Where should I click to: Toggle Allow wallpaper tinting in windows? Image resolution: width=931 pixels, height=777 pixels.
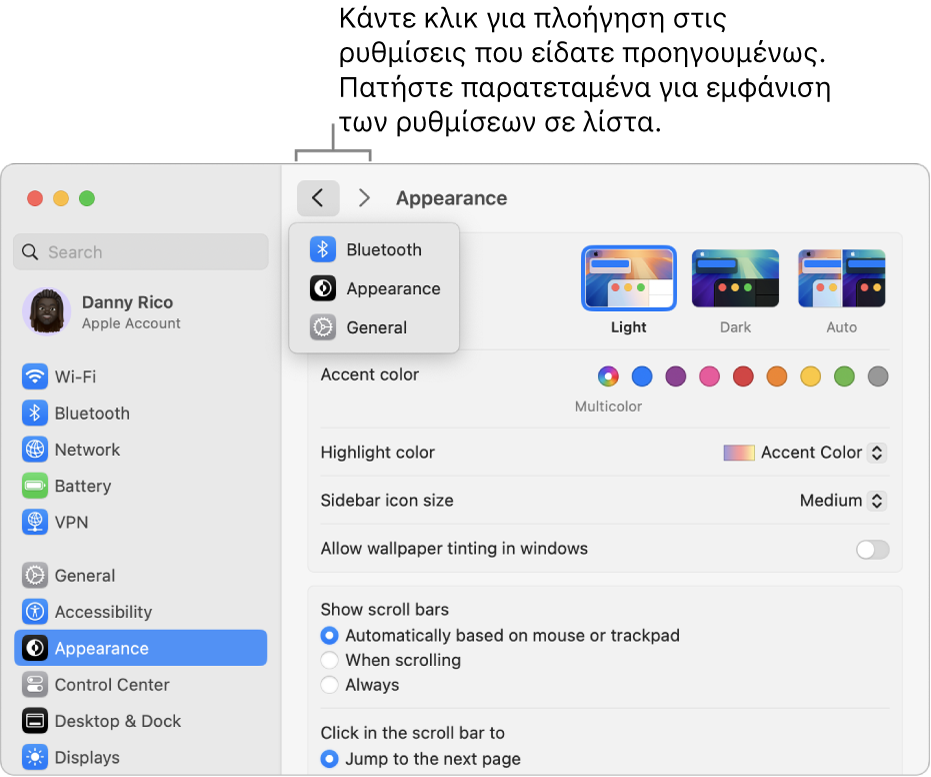coord(872,549)
